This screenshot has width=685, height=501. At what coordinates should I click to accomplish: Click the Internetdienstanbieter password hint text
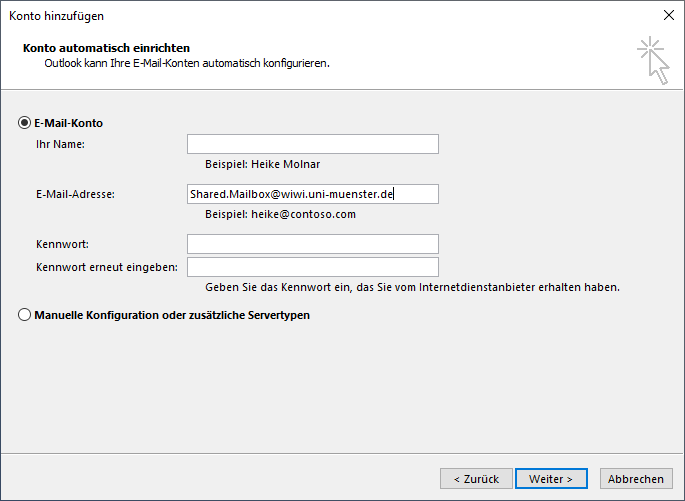pos(412,287)
